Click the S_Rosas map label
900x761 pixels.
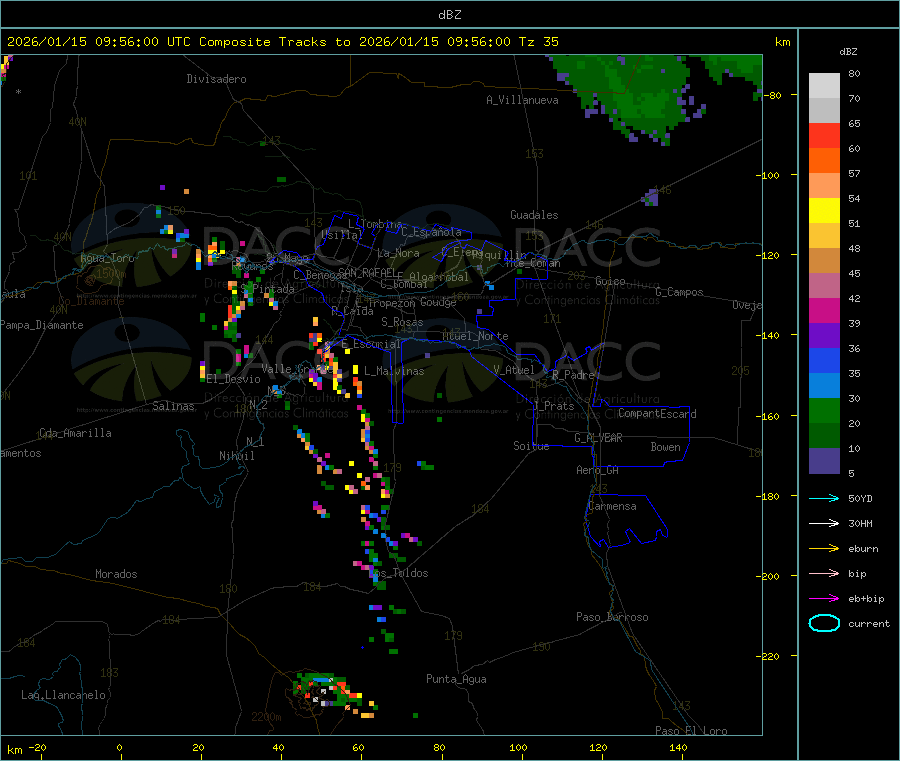pyautogui.click(x=402, y=322)
